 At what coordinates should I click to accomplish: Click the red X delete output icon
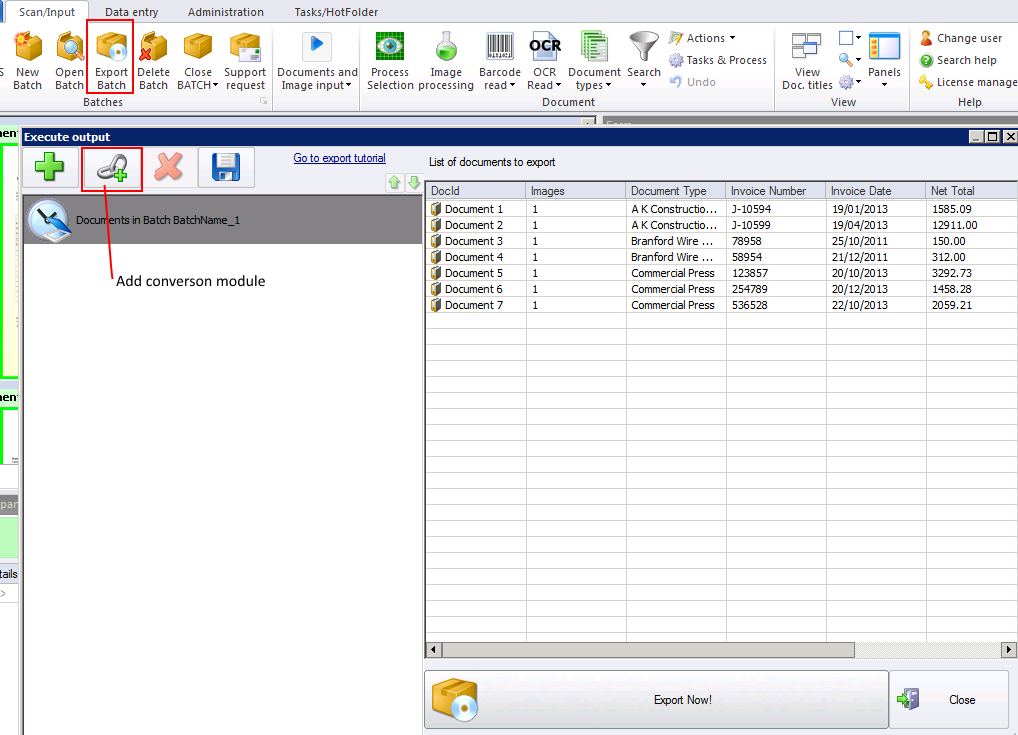click(169, 168)
